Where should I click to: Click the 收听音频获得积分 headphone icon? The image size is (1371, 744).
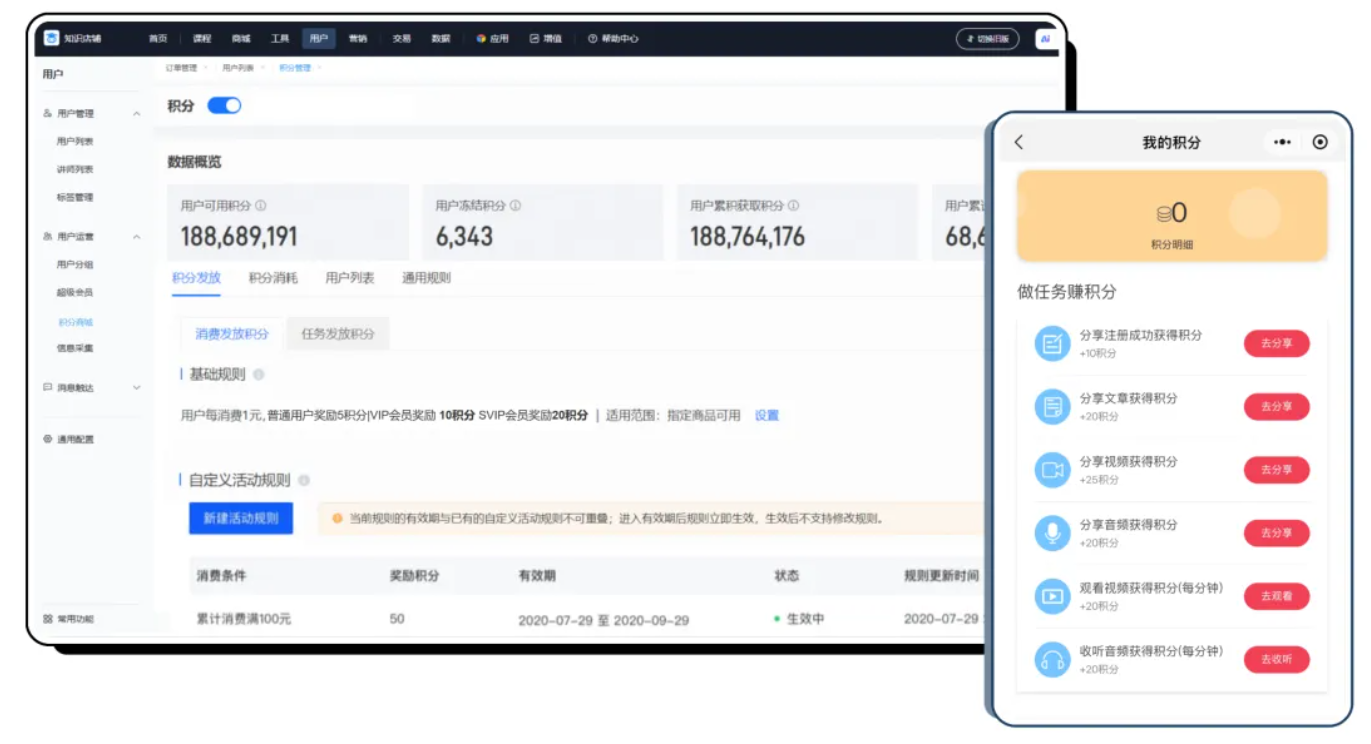click(x=1052, y=660)
